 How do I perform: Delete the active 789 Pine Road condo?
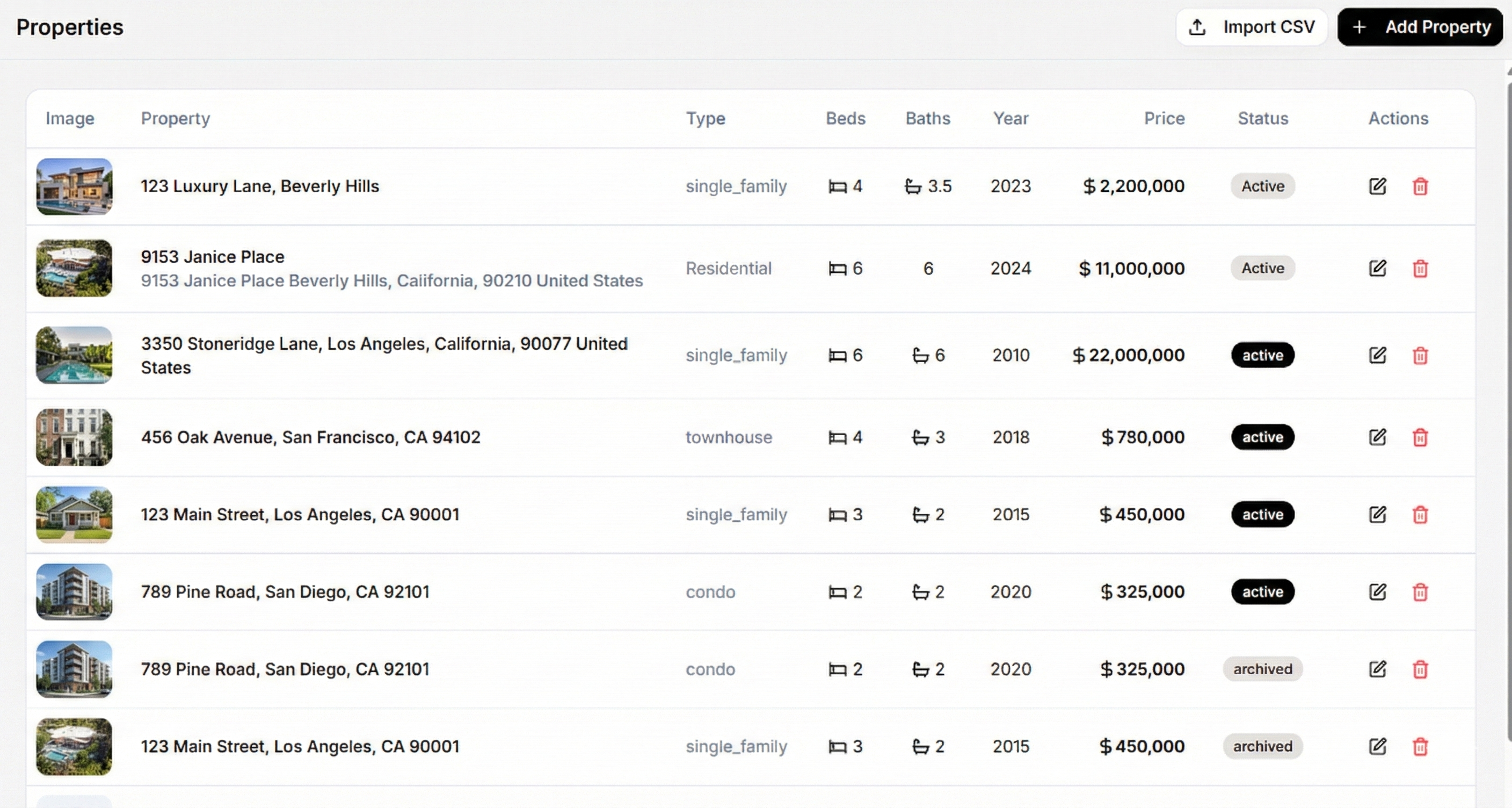tap(1420, 592)
